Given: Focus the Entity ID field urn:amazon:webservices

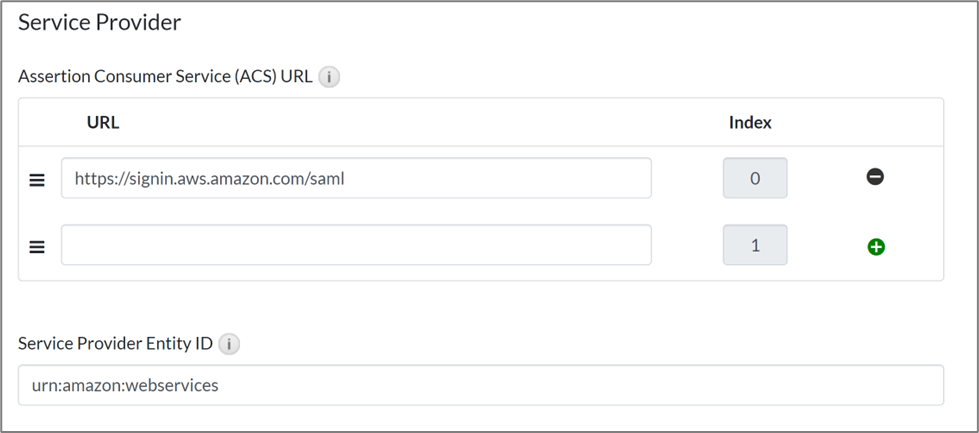Looking at the screenshot, I should 600,384.
